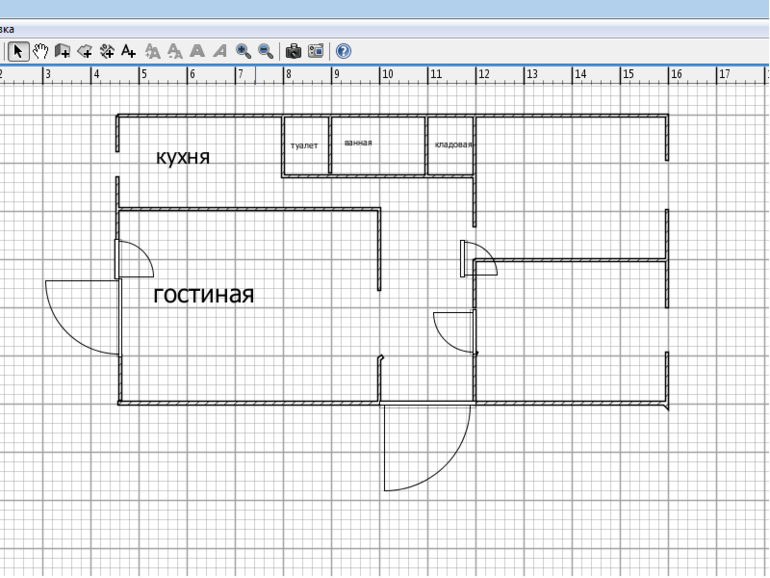The image size is (770, 578).
Task: Click the 'туалет' room label
Action: 304,146
